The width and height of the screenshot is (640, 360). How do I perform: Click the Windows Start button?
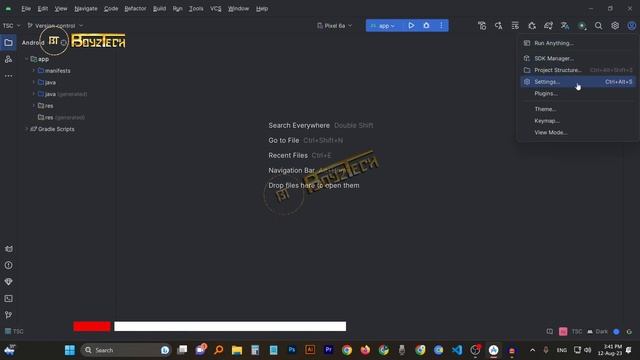click(70, 350)
